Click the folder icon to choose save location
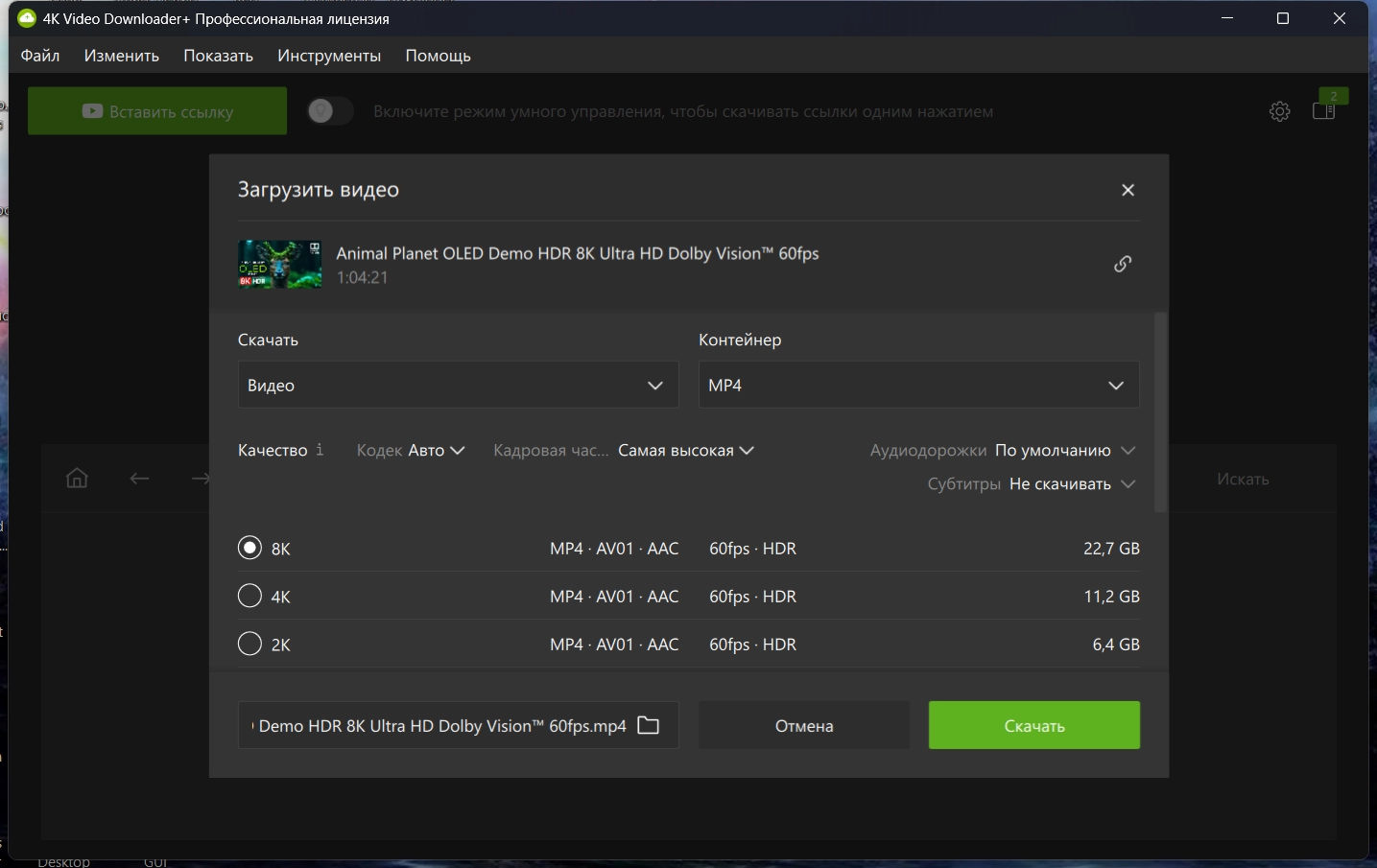The image size is (1377, 868). (x=649, y=725)
